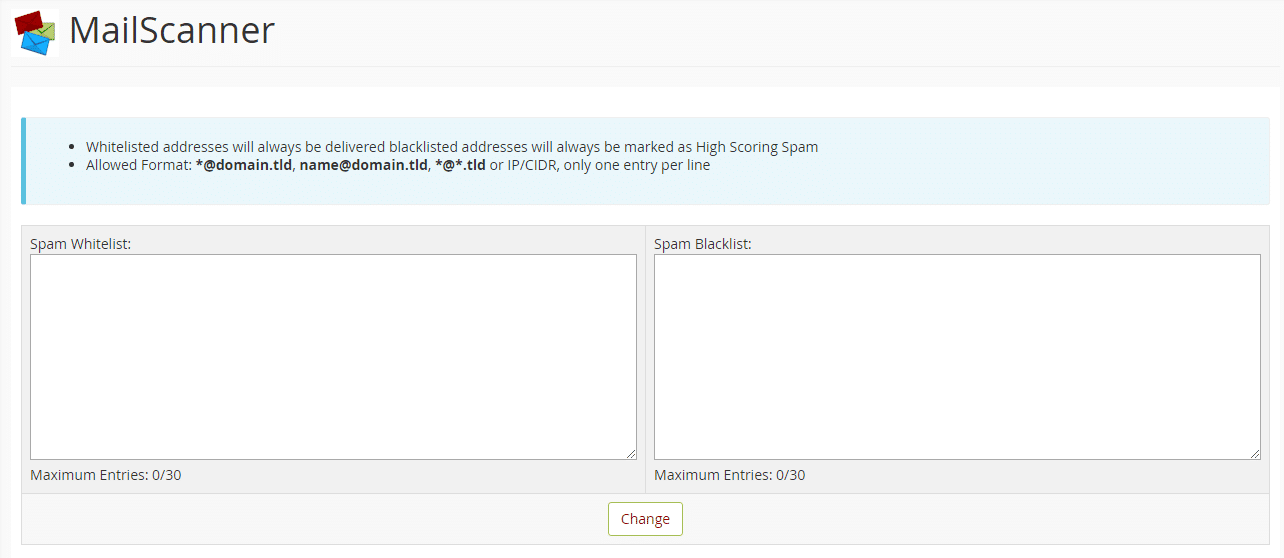Screen dimensions: 1284x558
Task: Click the bold *@domain.tld format example
Action: click(243, 165)
